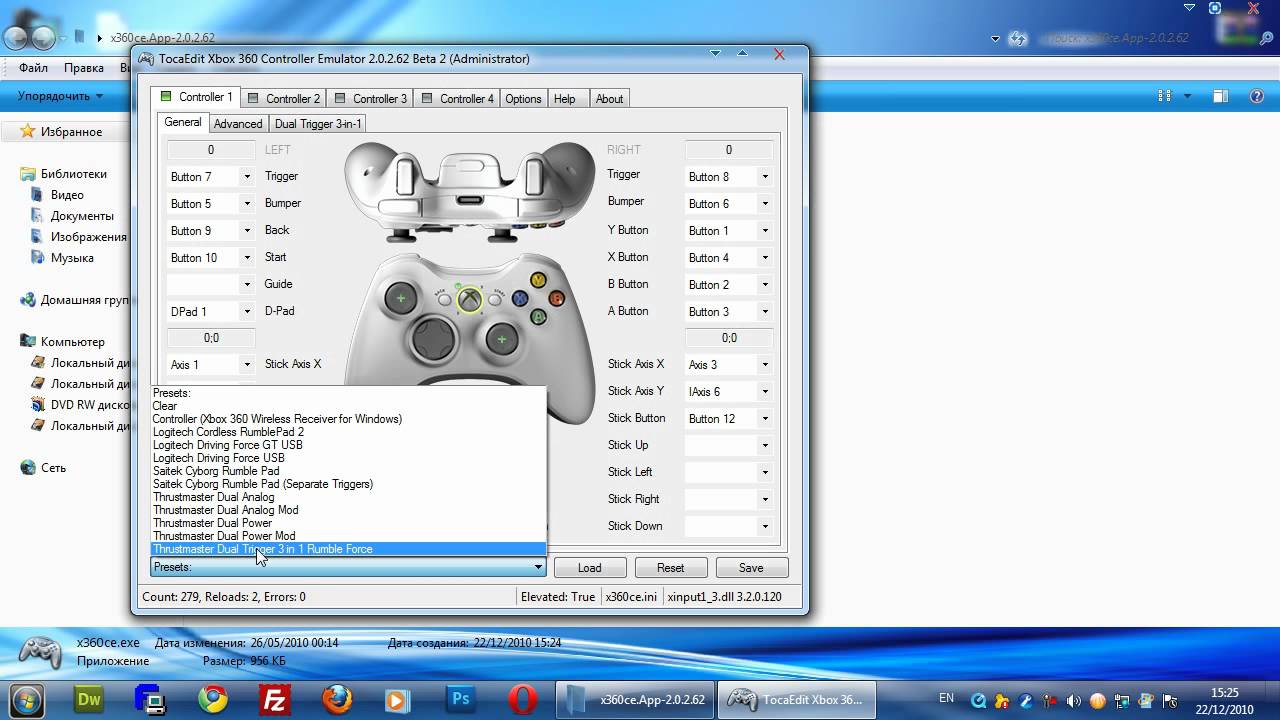Pick Saitek Cyborg Rumble Pad preset
Image resolution: width=1280 pixels, height=720 pixels.
click(348, 471)
